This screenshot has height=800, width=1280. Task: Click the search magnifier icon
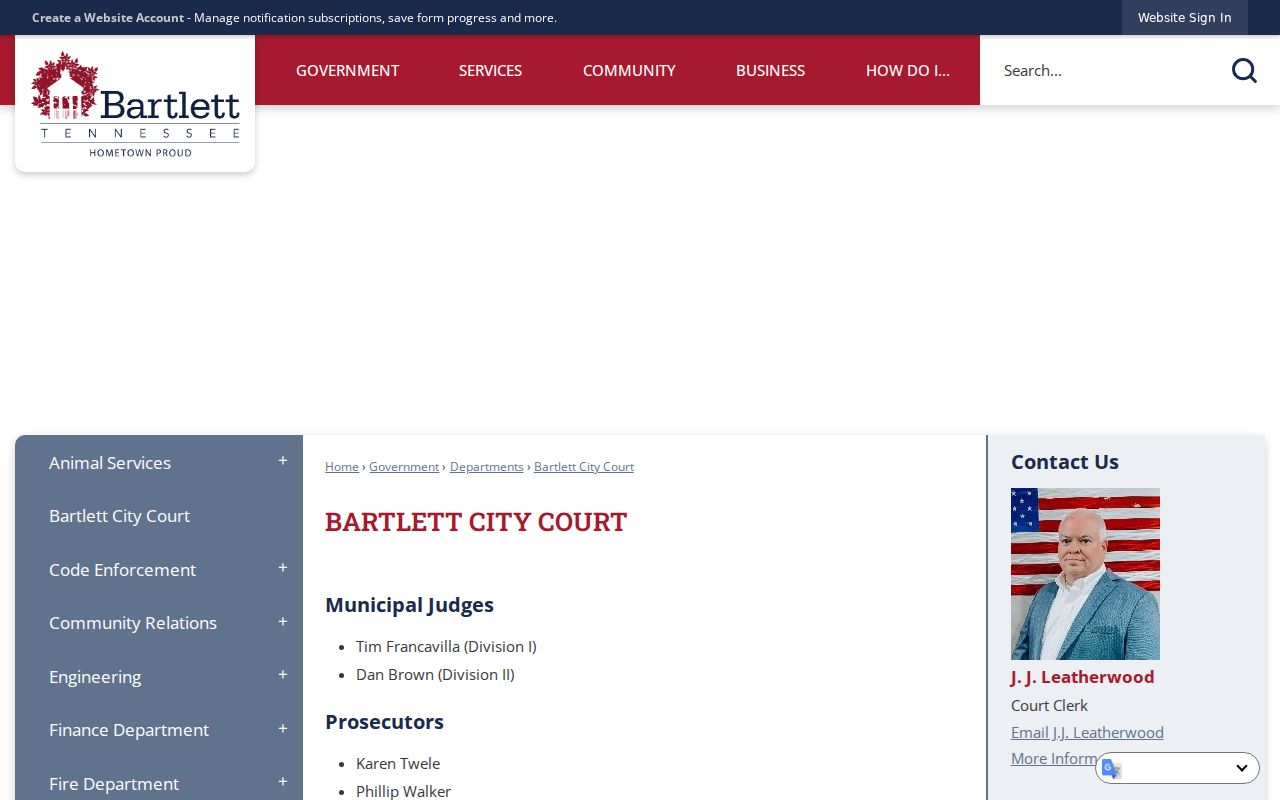click(1243, 70)
